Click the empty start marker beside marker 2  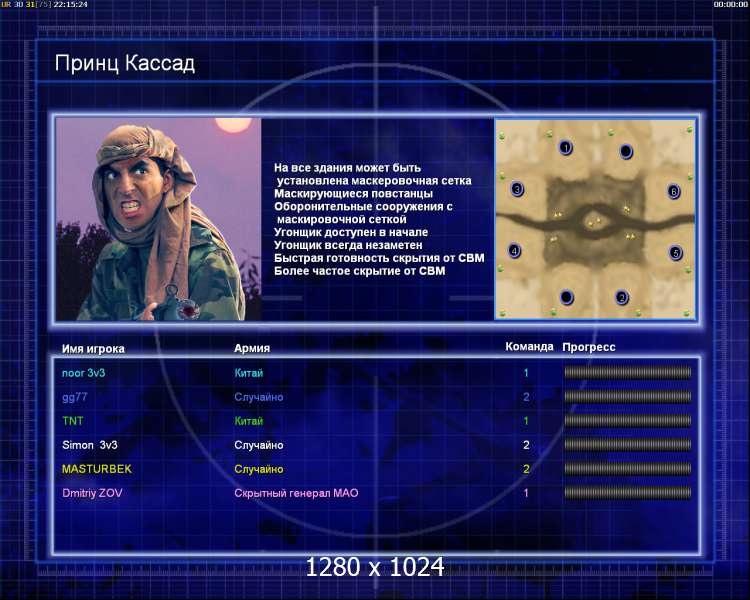(x=567, y=297)
